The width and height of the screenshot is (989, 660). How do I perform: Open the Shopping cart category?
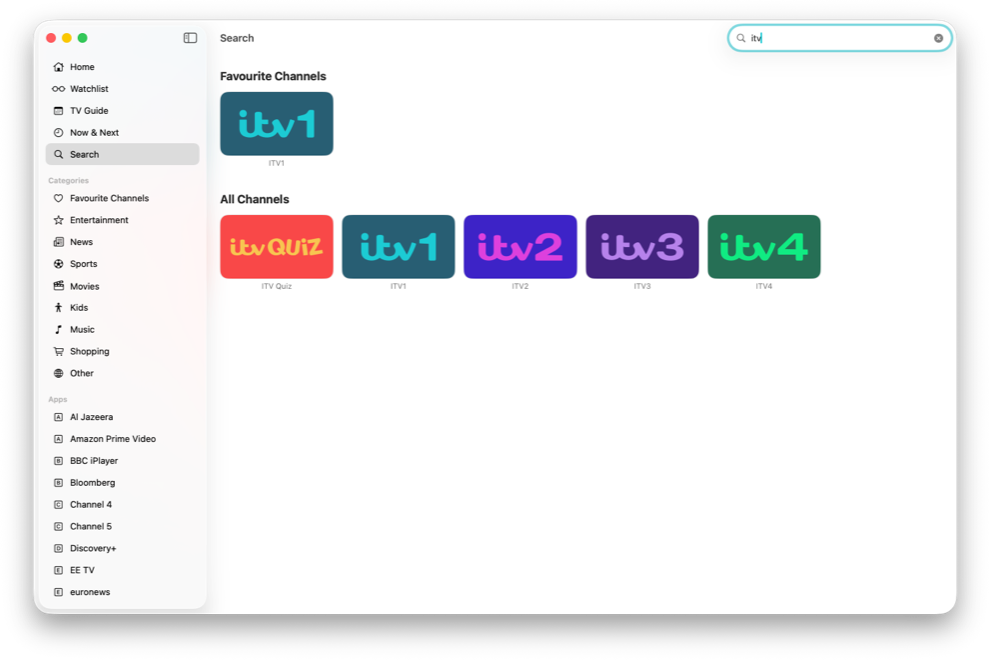click(59, 352)
